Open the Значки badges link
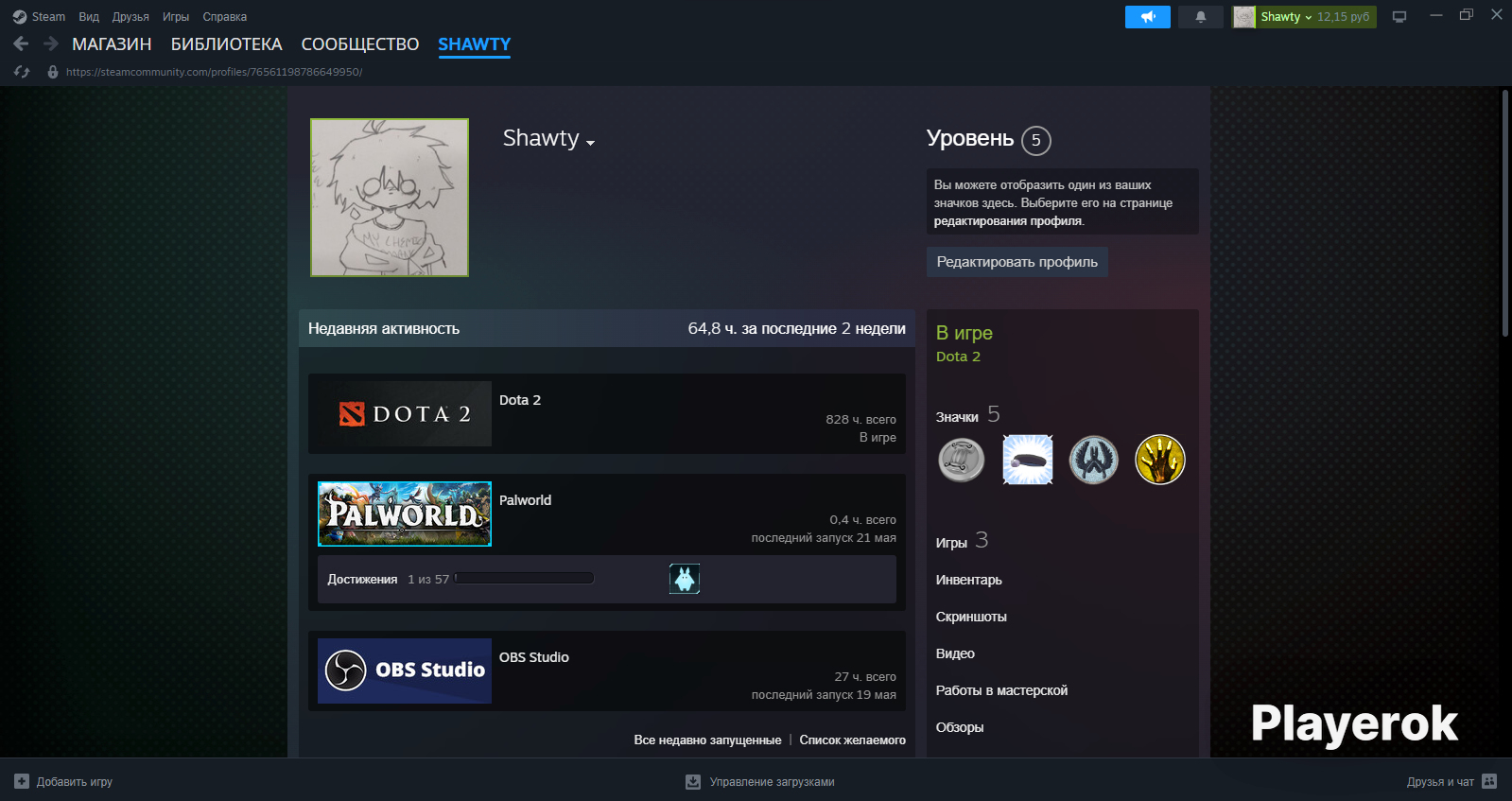The image size is (1512, 801). pyautogui.click(x=957, y=417)
